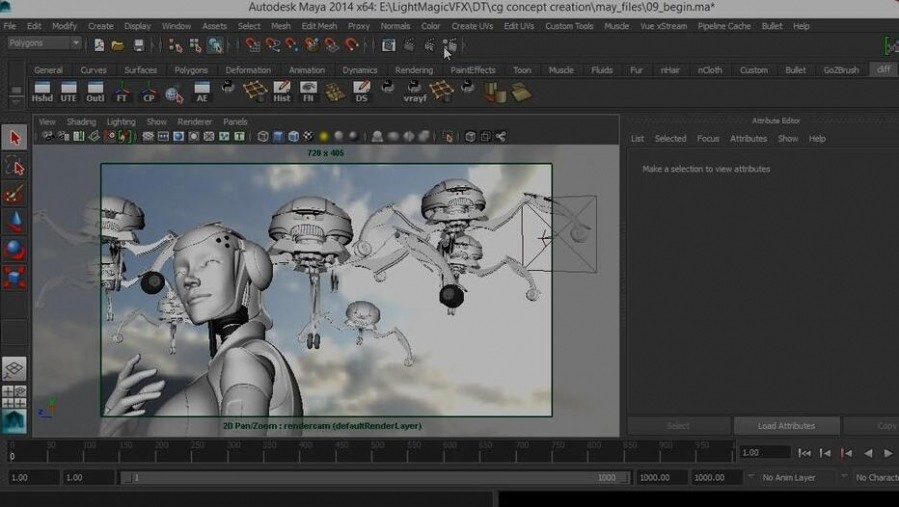This screenshot has height=507, width=899.
Task: Activate the Lasso selection tool
Action: 14,166
